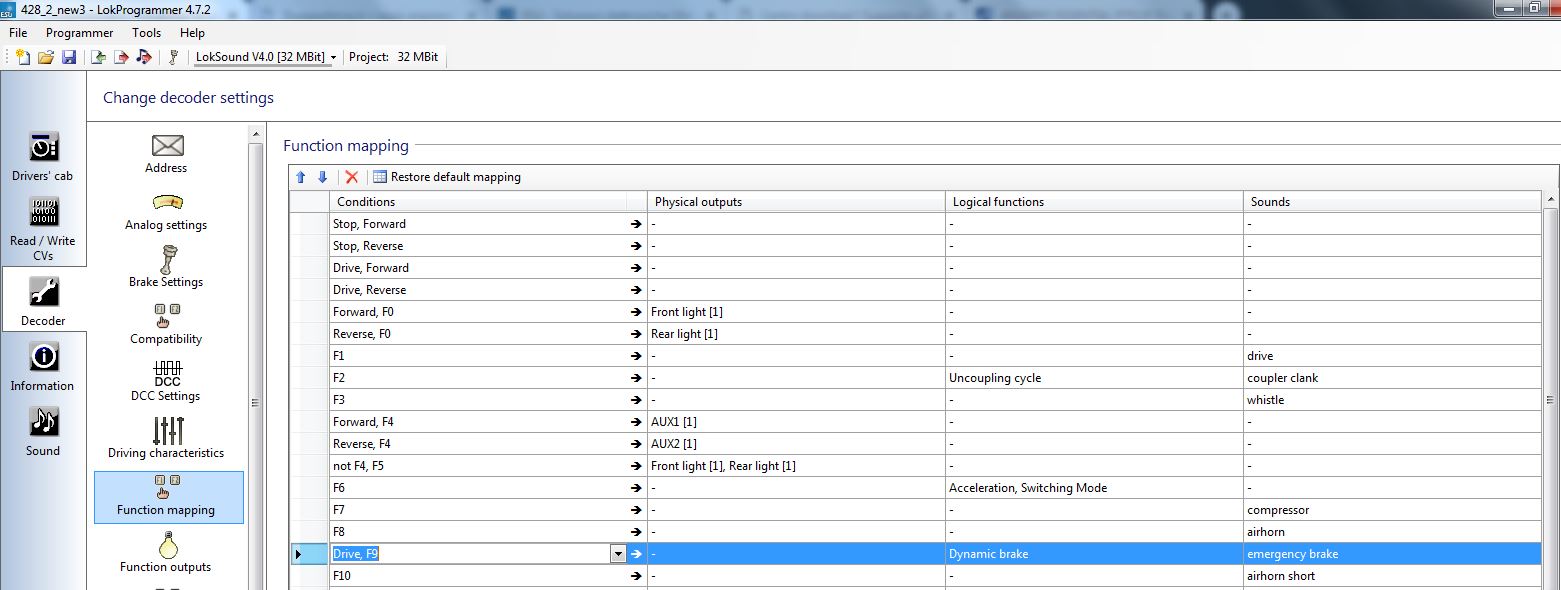Open the Drive, F9 conditions dropdown arrow
The image size is (1561, 590).
click(617, 554)
